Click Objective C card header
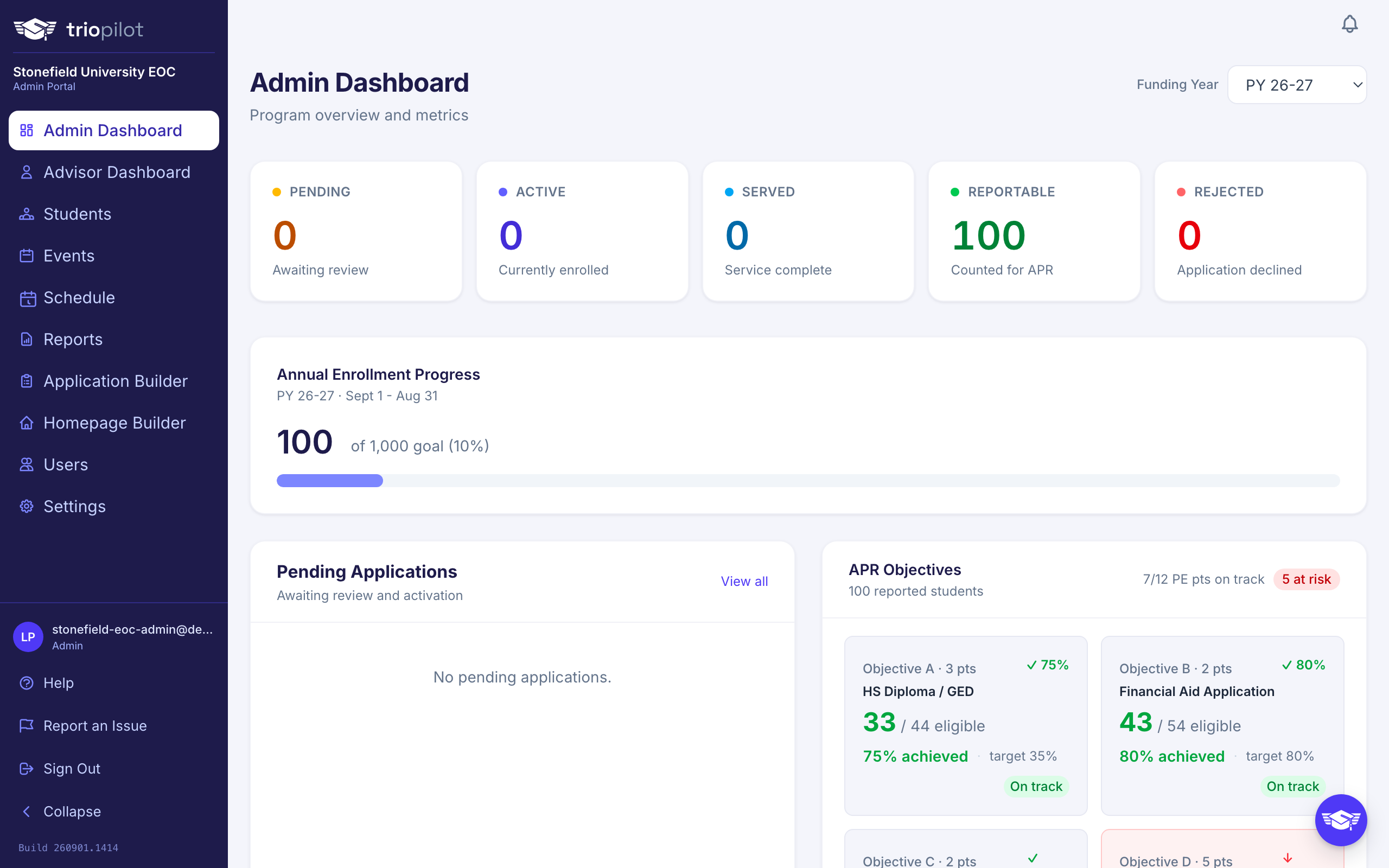This screenshot has width=1389, height=868. (x=919, y=861)
